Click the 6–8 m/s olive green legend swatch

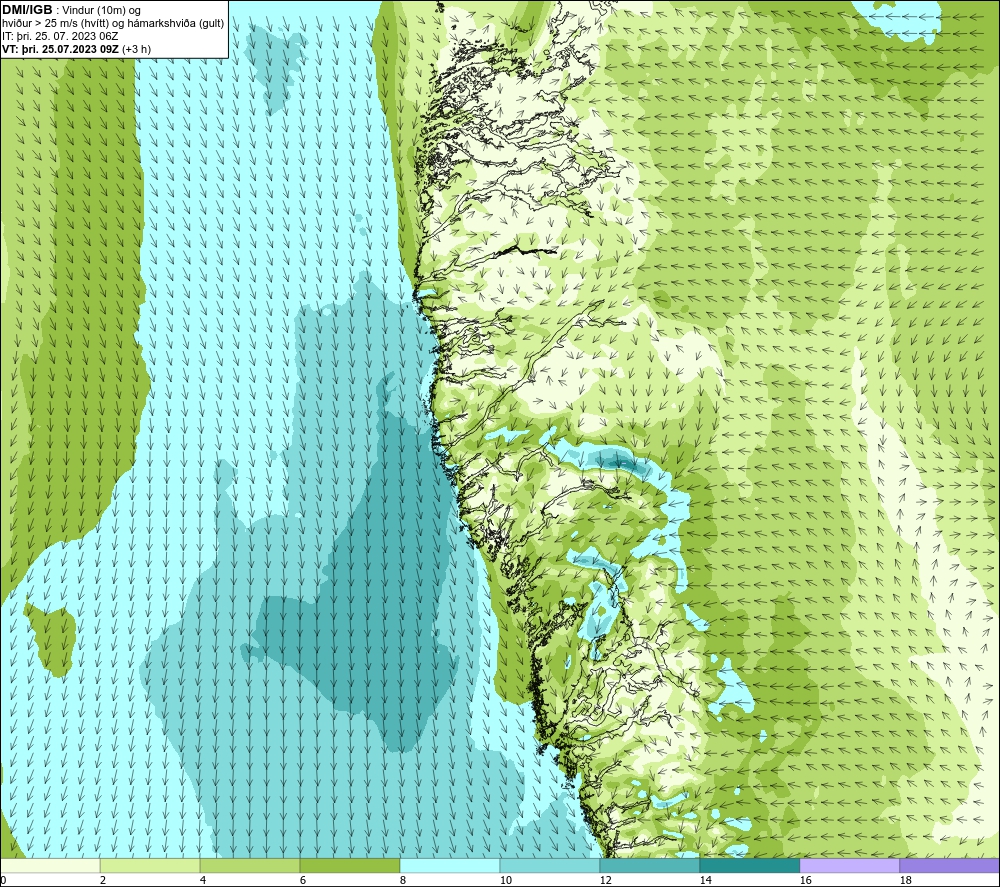(349, 865)
